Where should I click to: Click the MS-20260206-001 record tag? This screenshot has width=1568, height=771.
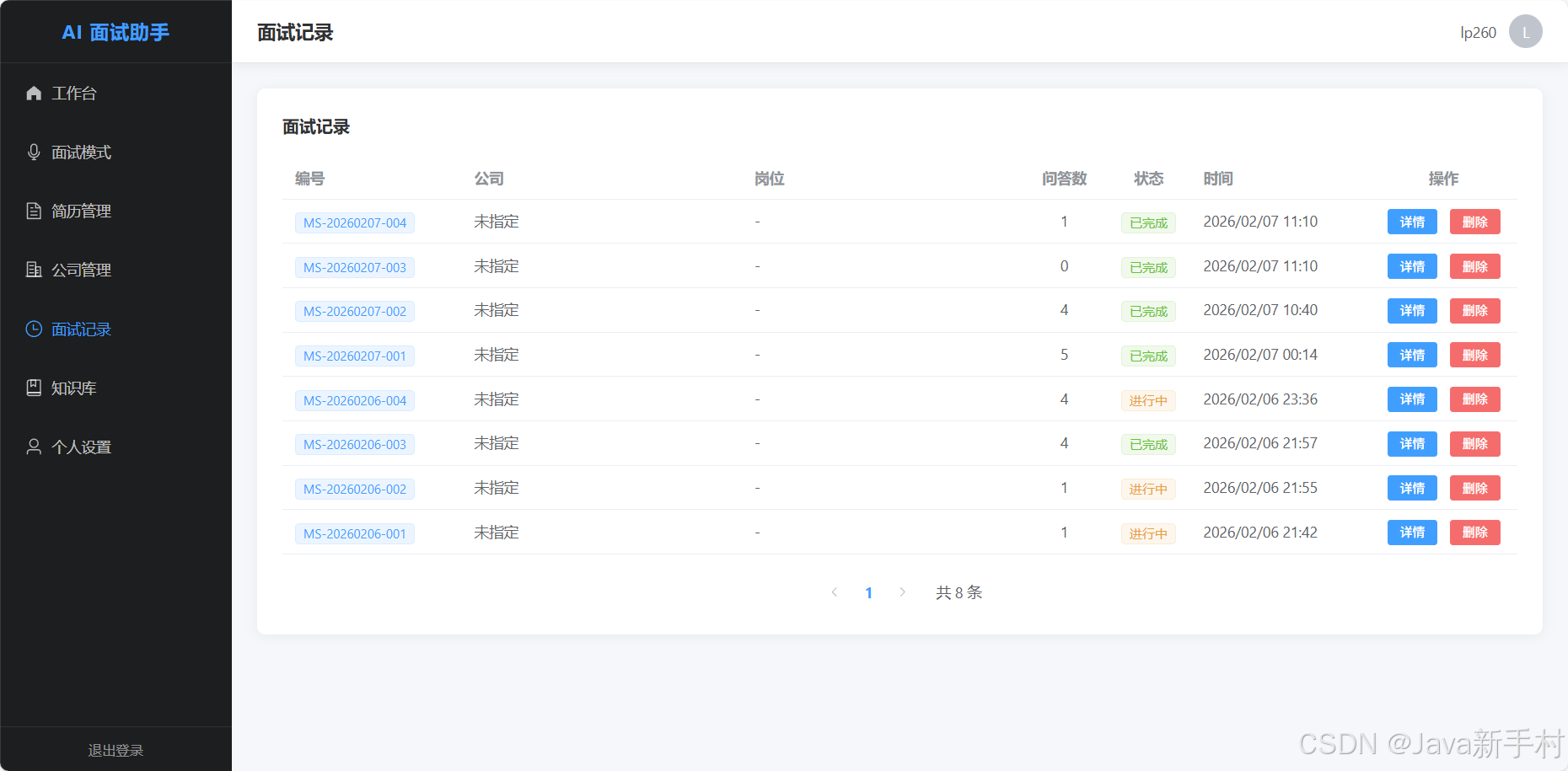[x=355, y=533]
